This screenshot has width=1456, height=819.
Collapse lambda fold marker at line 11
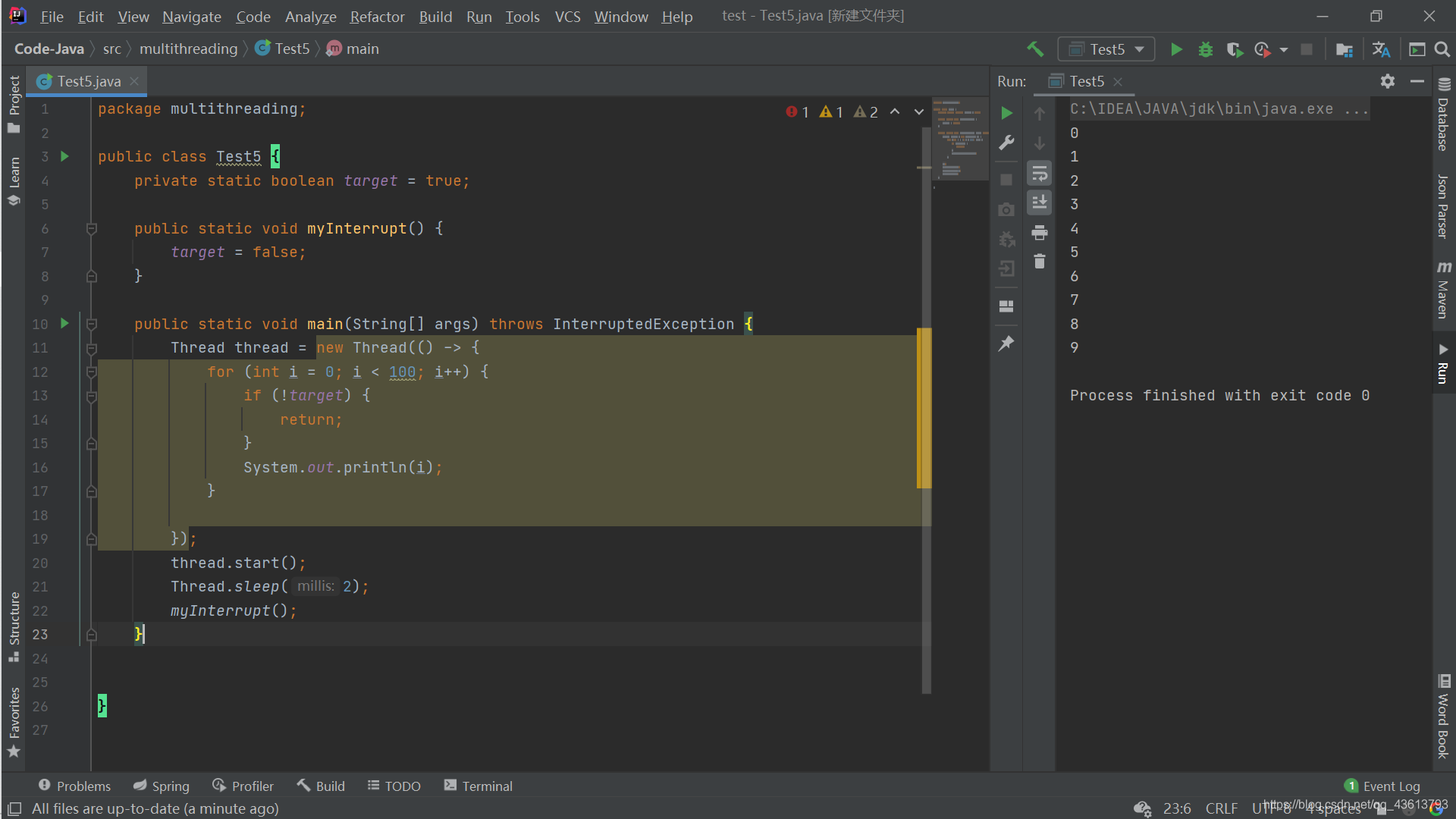[x=92, y=348]
